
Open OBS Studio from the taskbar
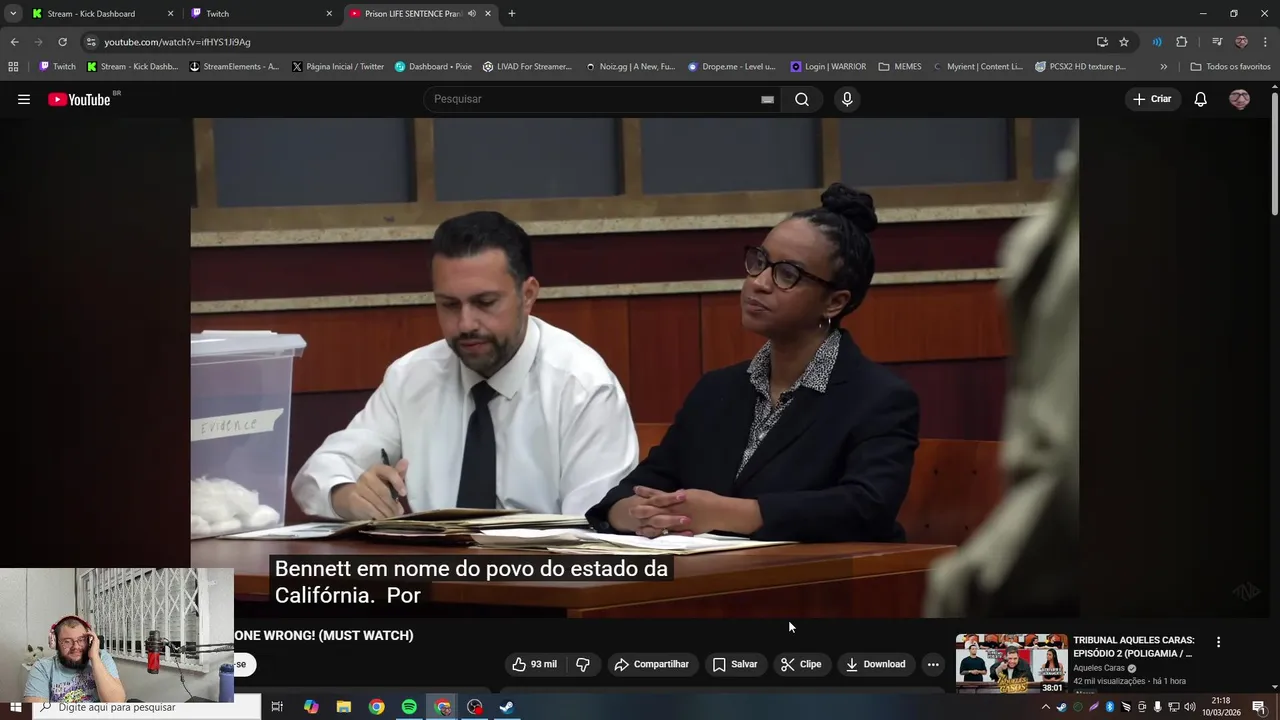[475, 707]
